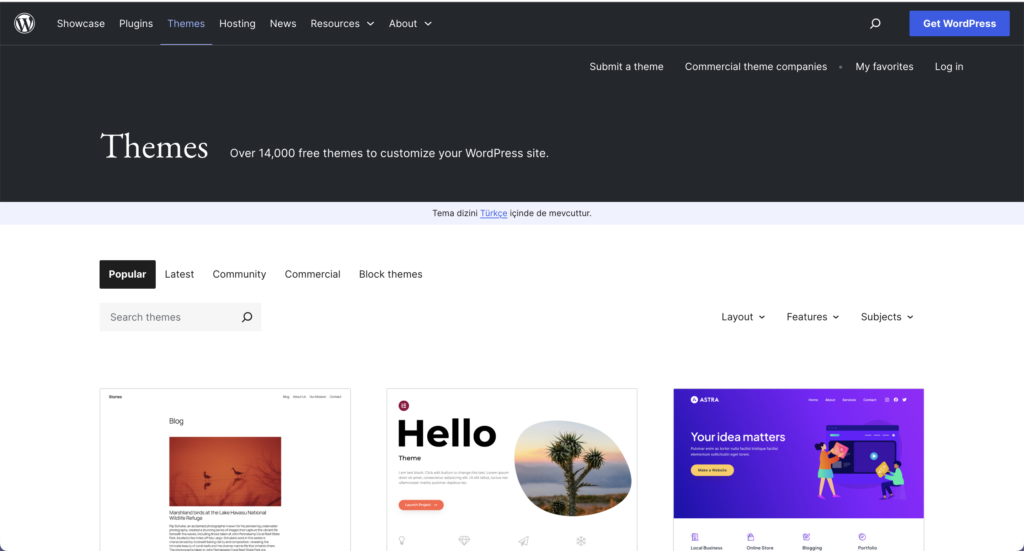1024x551 pixels.
Task: Open the Features filter dropdown
Action: coord(813,317)
